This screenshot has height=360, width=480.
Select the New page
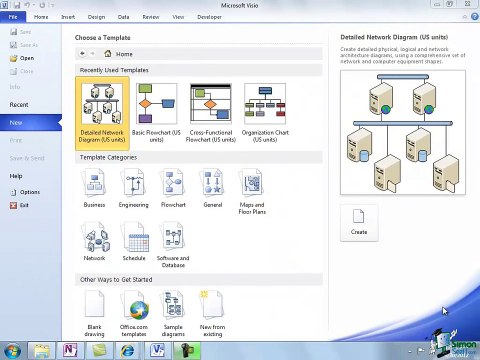coord(31,123)
